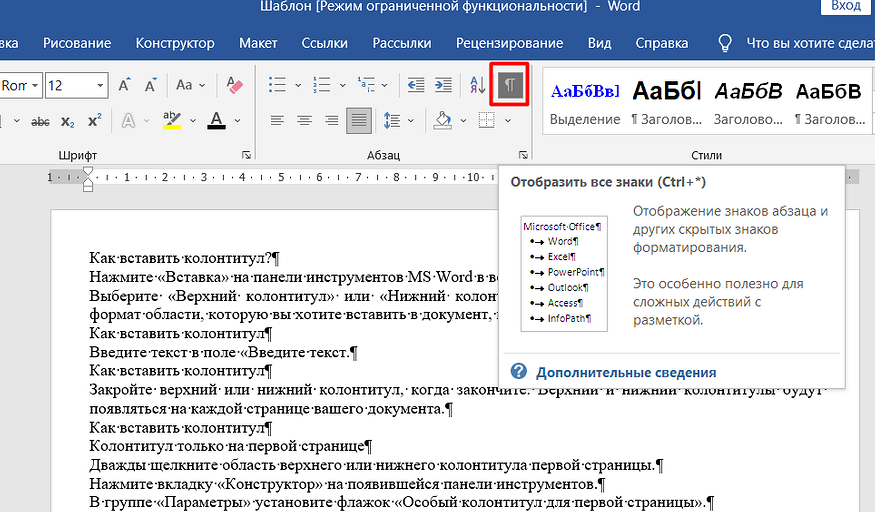Apply subscript formatting
The image size is (875, 512).
click(68, 122)
